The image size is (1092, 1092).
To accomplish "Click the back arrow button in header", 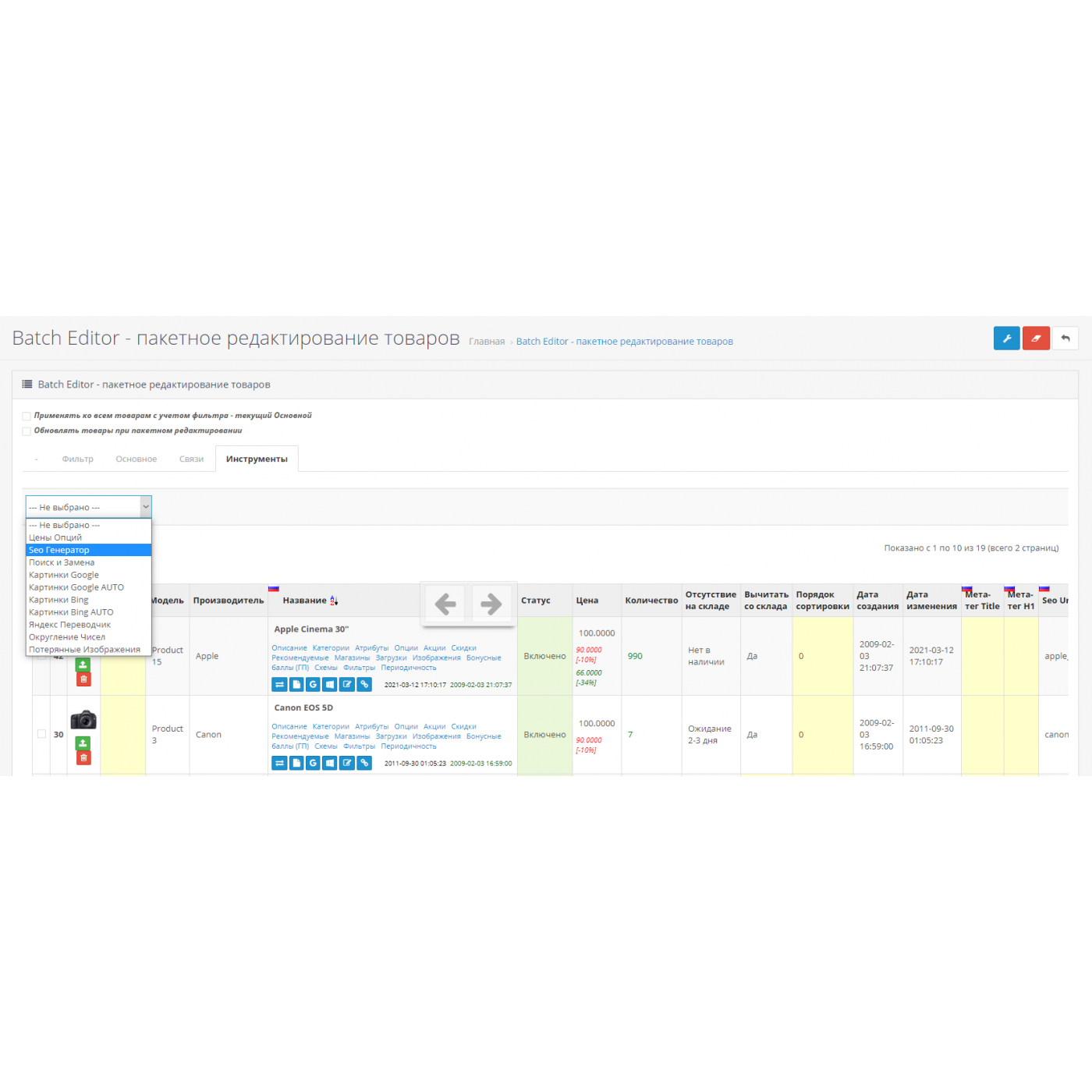I will pyautogui.click(x=1065, y=339).
